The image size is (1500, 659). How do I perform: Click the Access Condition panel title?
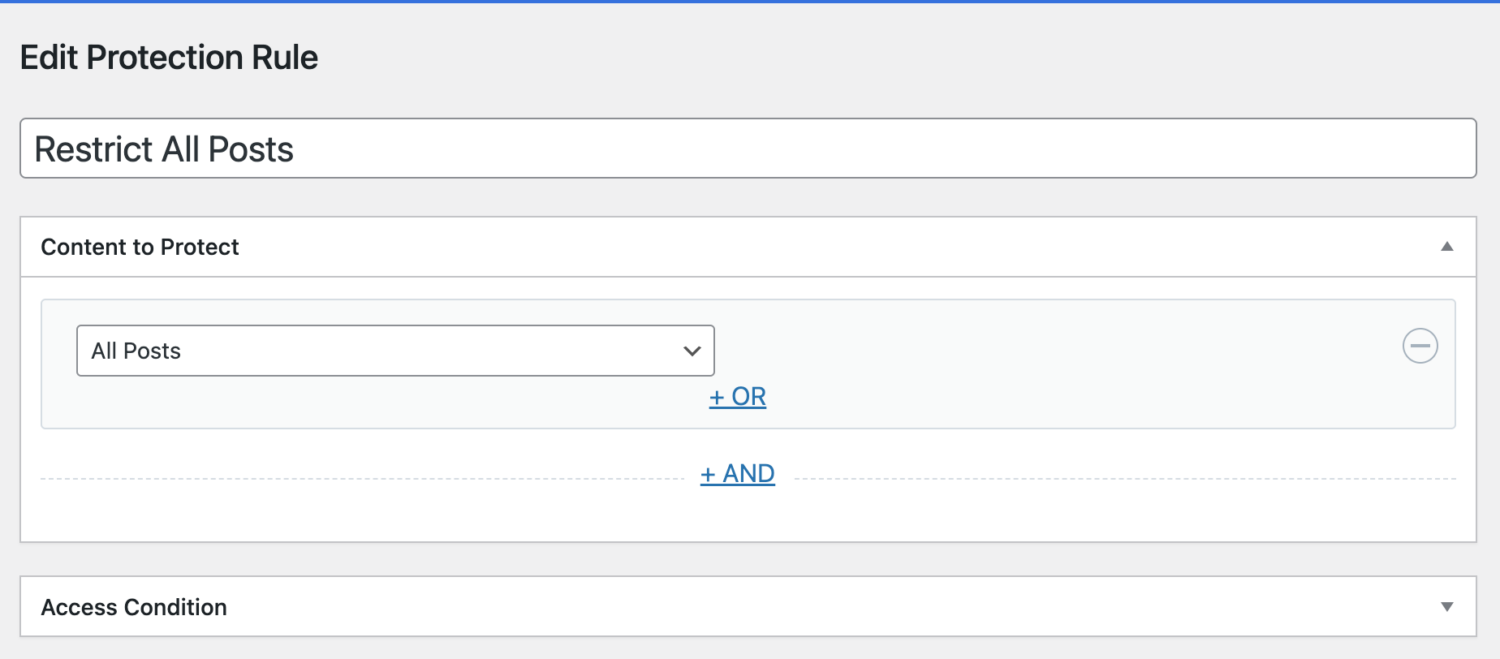coord(134,607)
